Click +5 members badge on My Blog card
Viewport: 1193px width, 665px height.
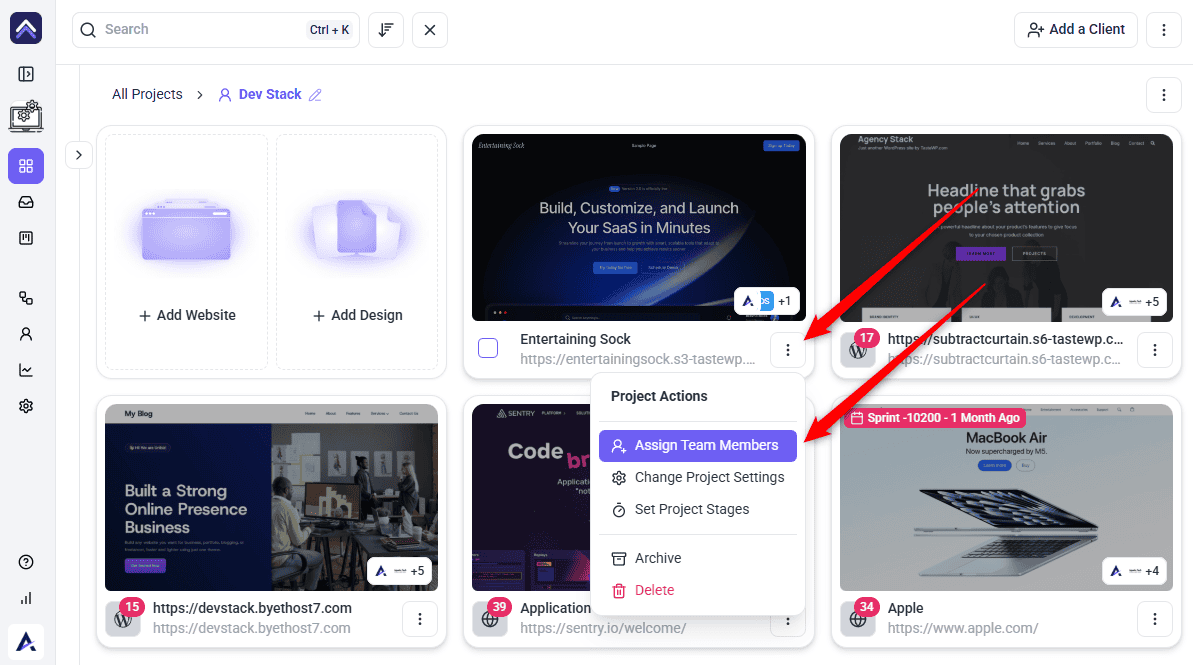(x=399, y=571)
